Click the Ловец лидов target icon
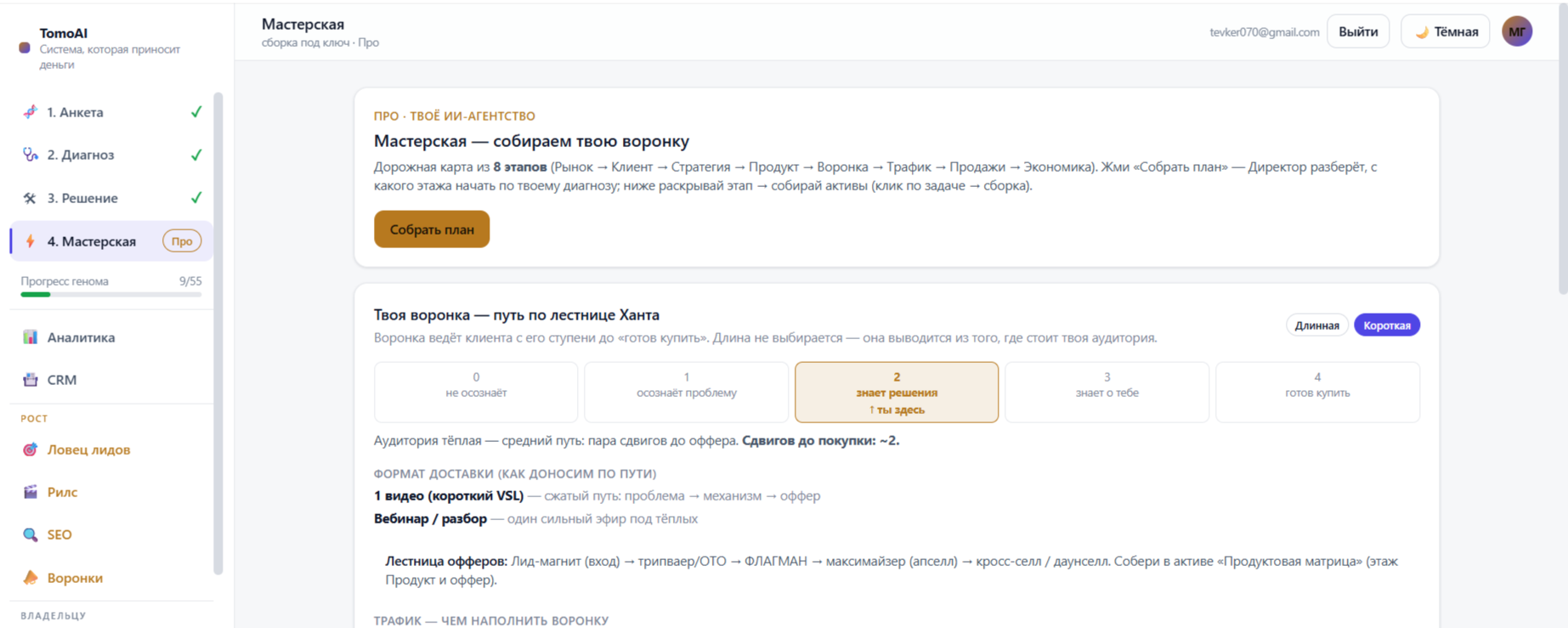This screenshot has height=628, width=1568. click(30, 450)
